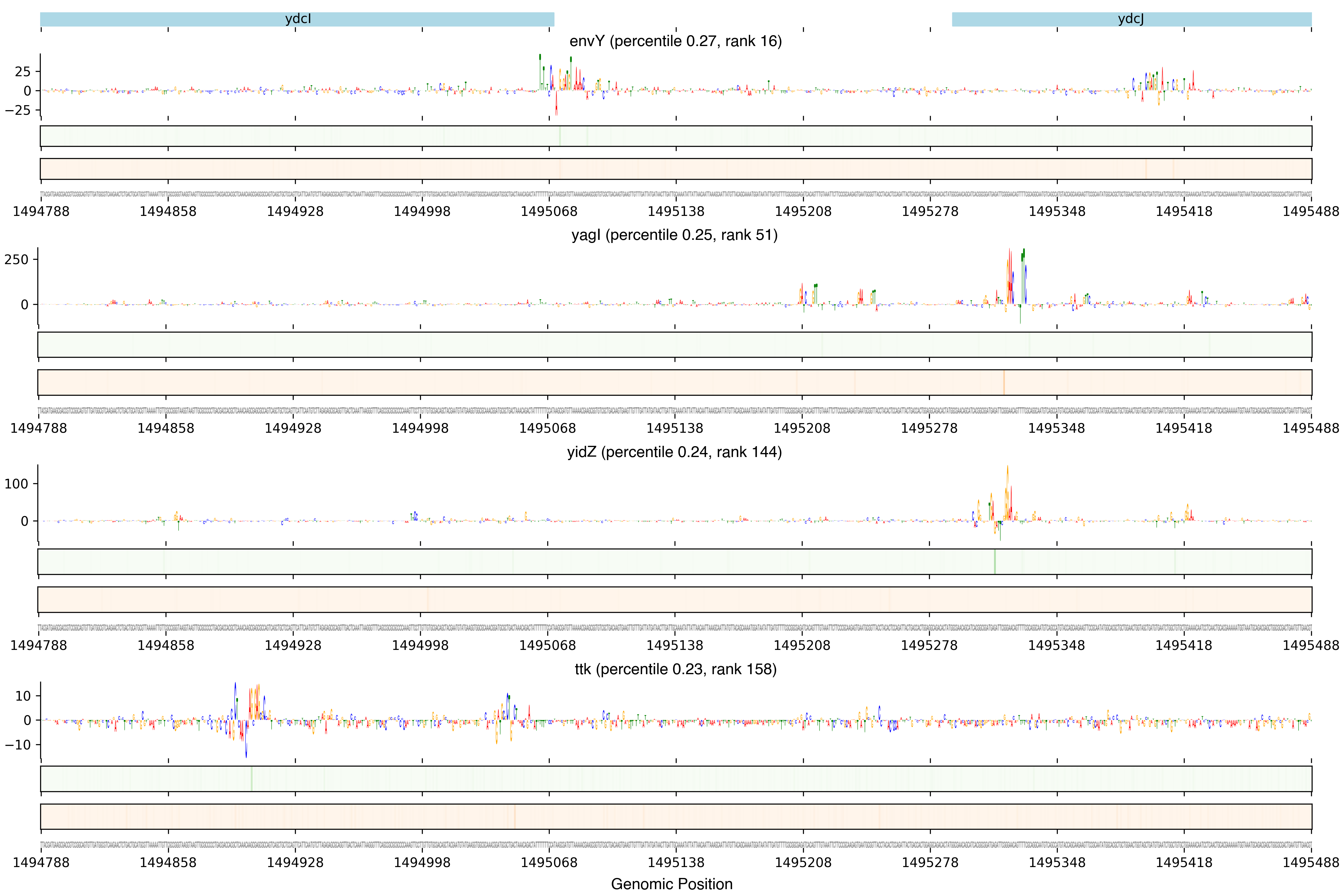Click the 250 y-axis label of yagI plot

click(16, 259)
